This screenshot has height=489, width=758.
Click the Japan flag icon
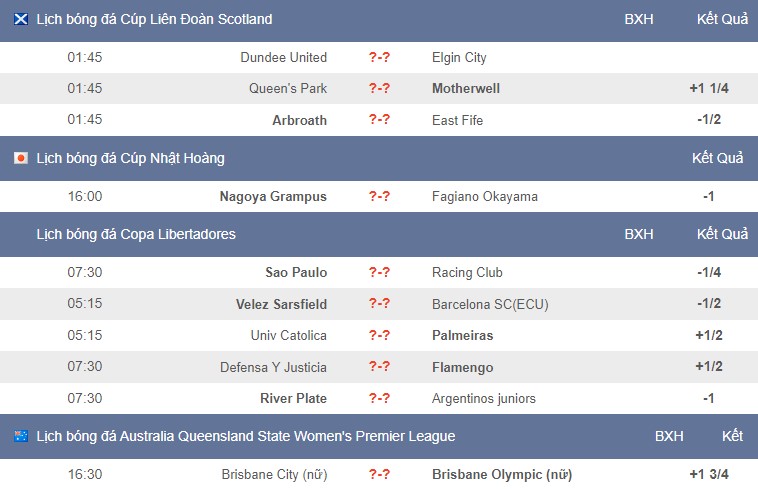(21, 158)
